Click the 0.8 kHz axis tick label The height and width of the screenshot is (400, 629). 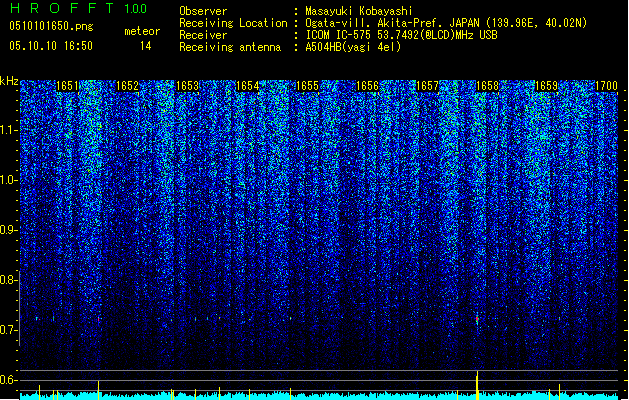point(9,280)
